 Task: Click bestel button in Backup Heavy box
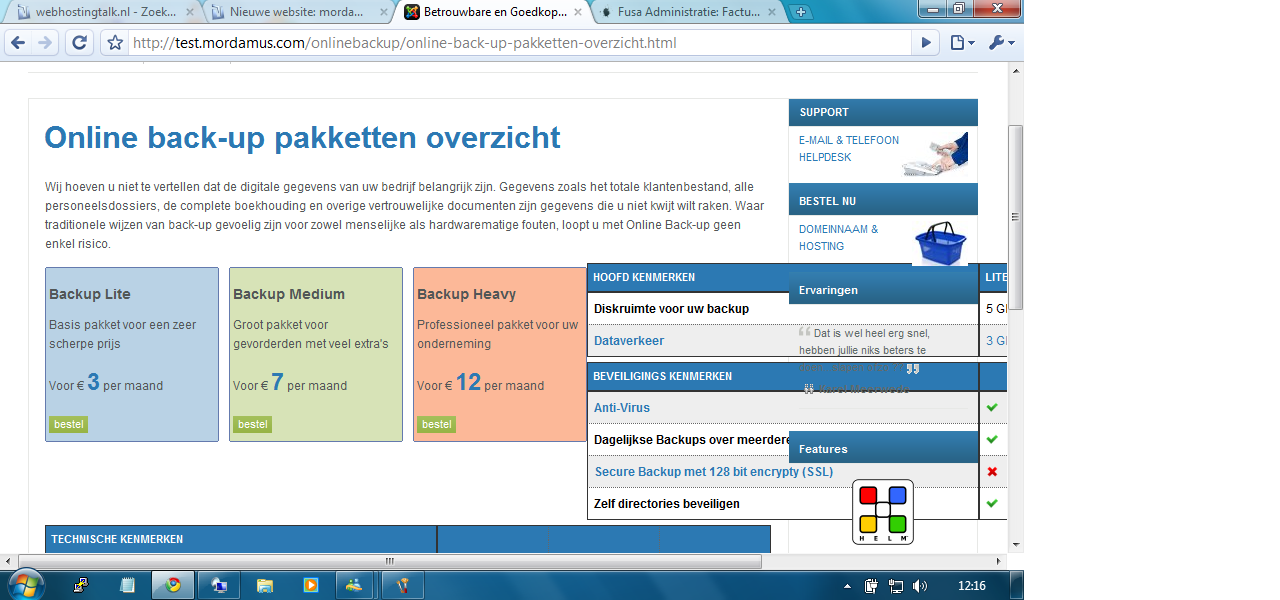tap(437, 424)
